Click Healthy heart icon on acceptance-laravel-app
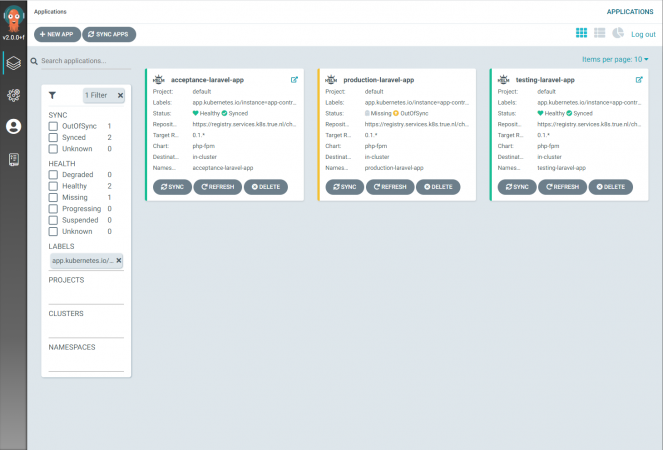The width and height of the screenshot is (663, 450). point(195,113)
